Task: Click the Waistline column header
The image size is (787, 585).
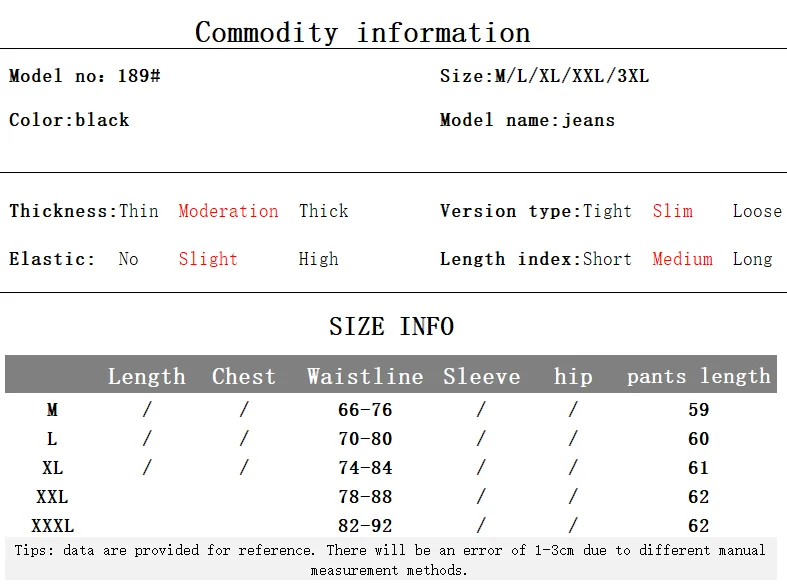Action: click(x=365, y=376)
